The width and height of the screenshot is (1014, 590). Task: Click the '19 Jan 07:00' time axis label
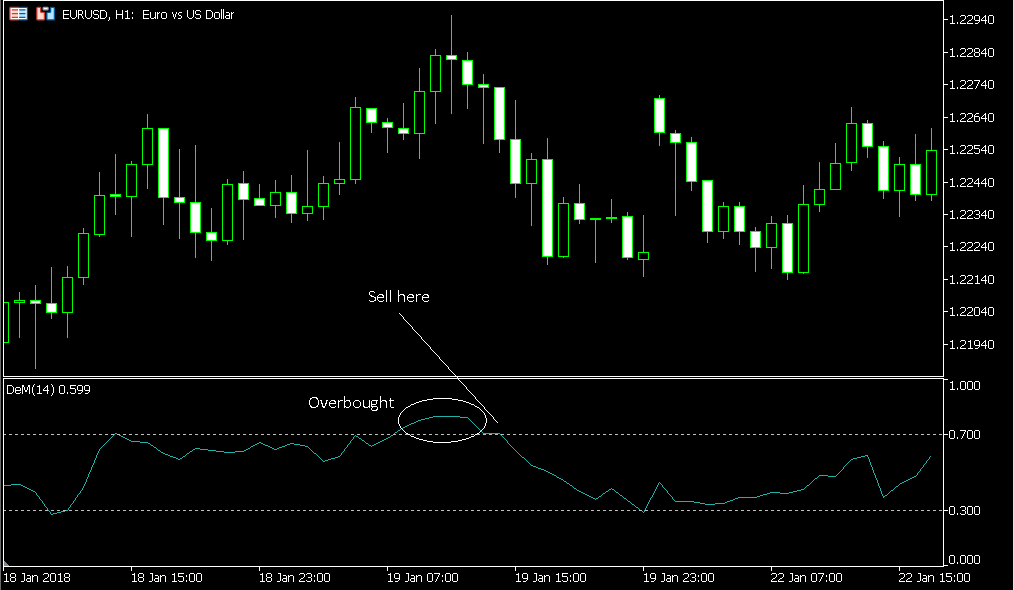pyautogui.click(x=423, y=578)
